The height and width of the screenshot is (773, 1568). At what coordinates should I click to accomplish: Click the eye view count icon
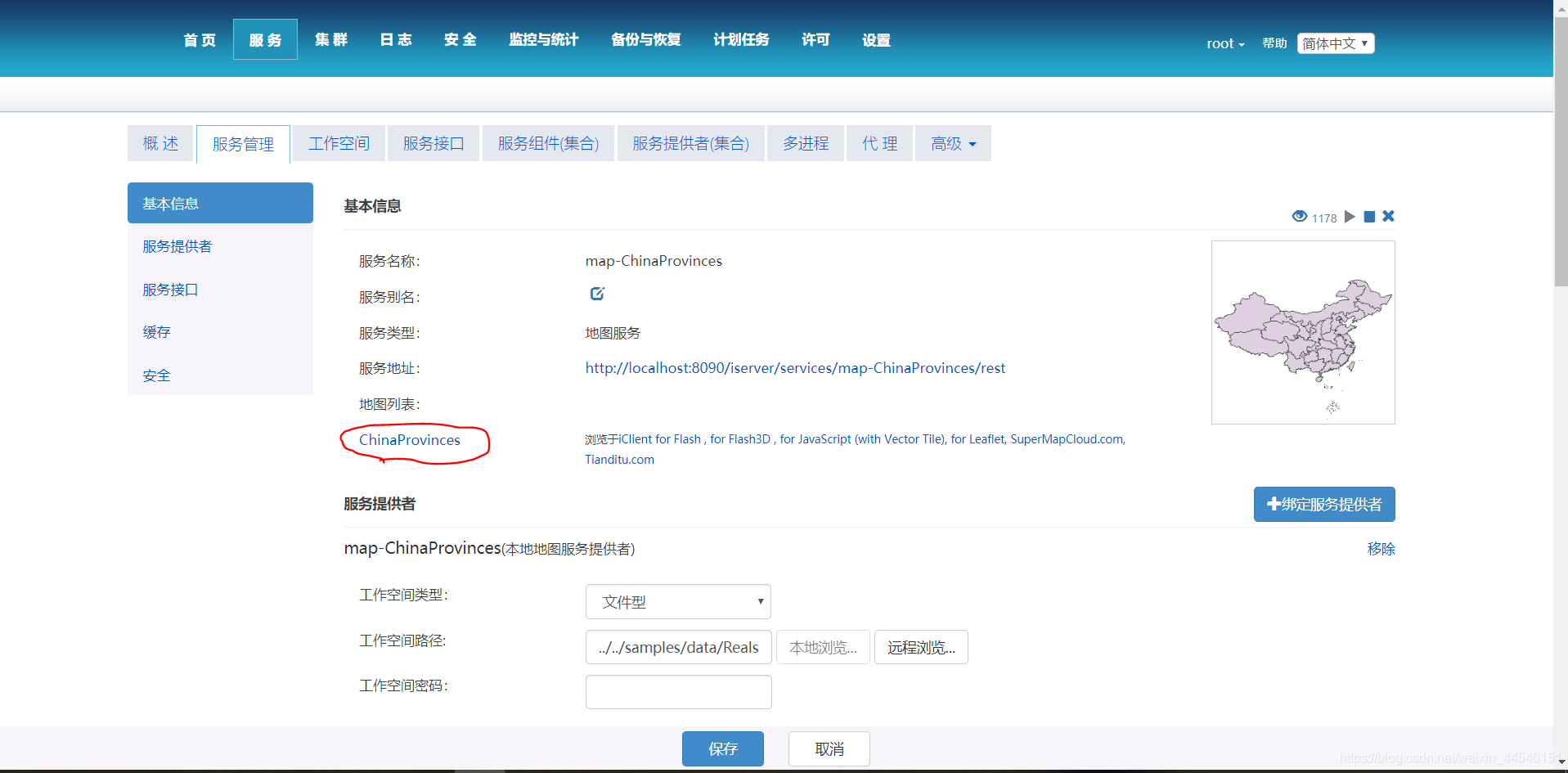coord(1299,217)
